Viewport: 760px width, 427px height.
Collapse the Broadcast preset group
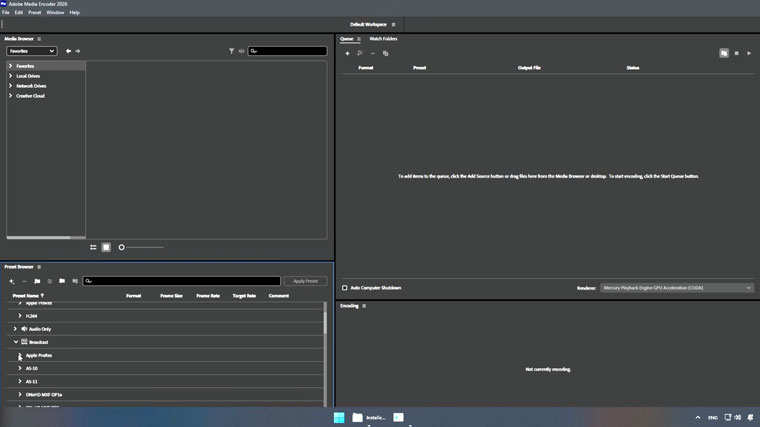point(16,342)
